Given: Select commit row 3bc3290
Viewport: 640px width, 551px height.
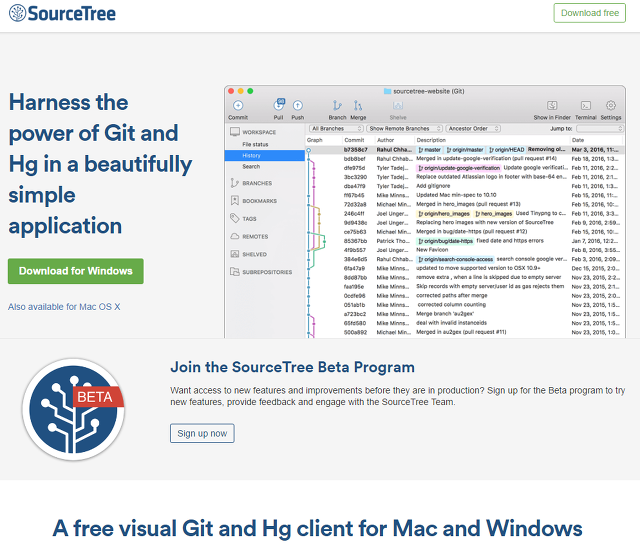Looking at the screenshot, I should click(x=465, y=177).
